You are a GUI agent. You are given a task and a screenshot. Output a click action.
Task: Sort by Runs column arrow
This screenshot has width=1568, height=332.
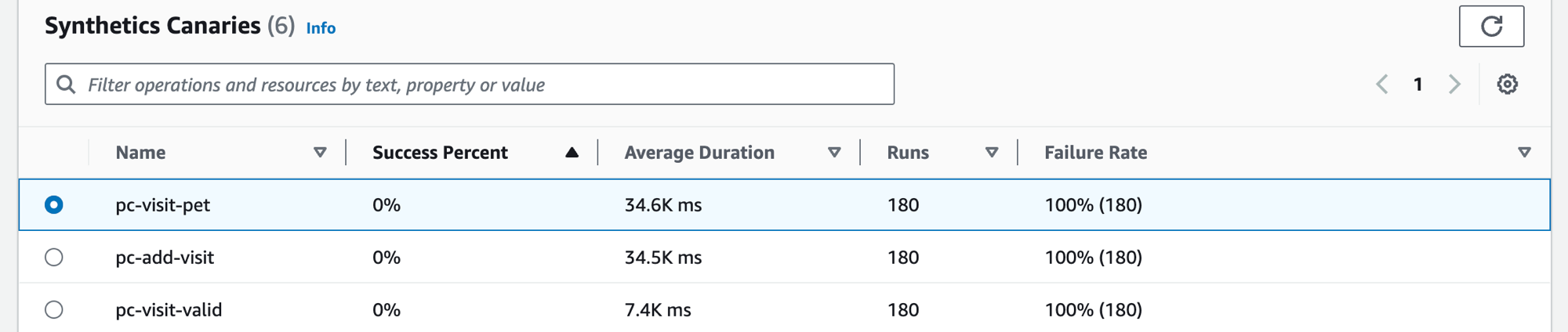coord(992,153)
